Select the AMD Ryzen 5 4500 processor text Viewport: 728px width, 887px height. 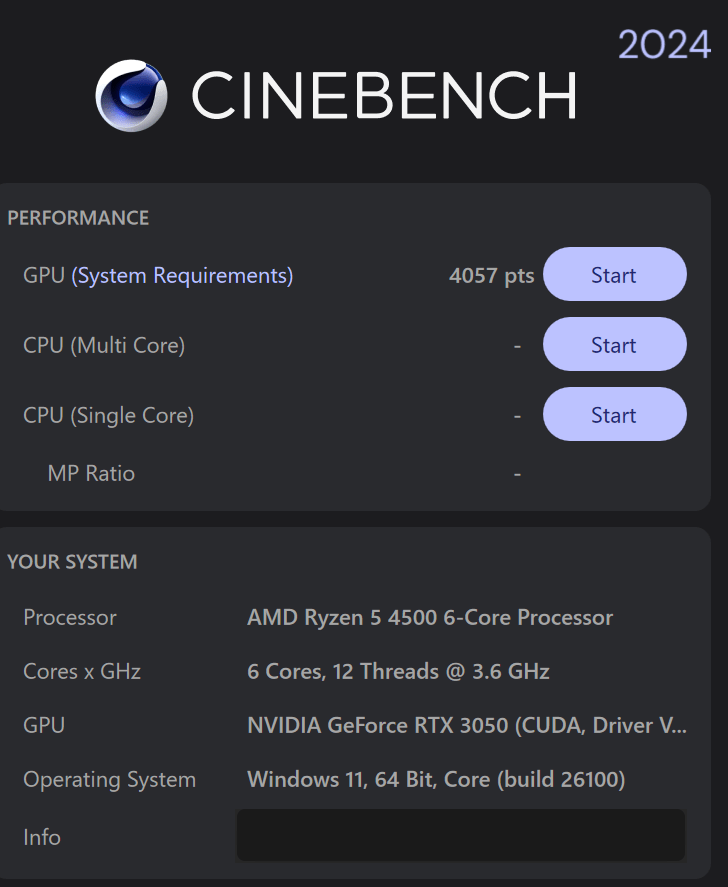pos(430,617)
